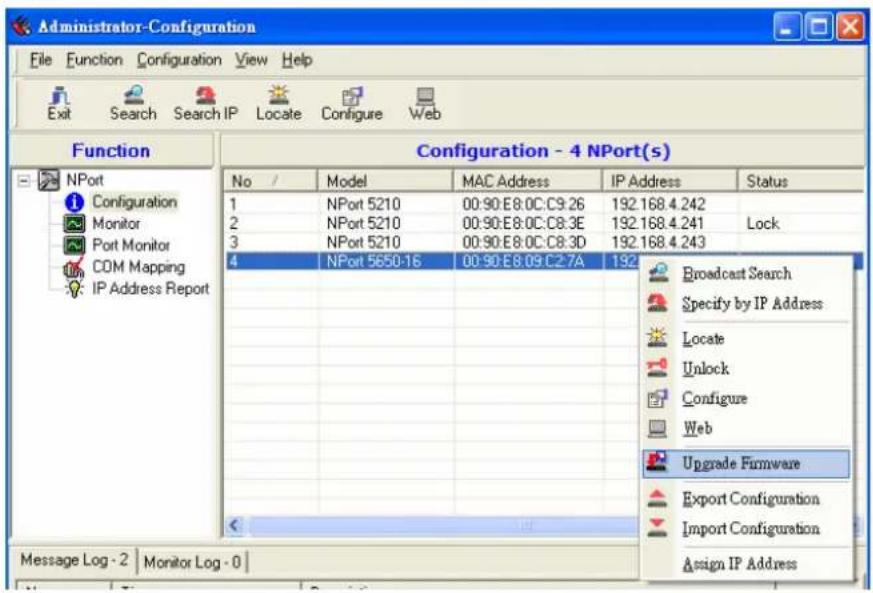Click the Specify by IP Address menu icon
This screenshot has height=593, width=873.
point(658,303)
